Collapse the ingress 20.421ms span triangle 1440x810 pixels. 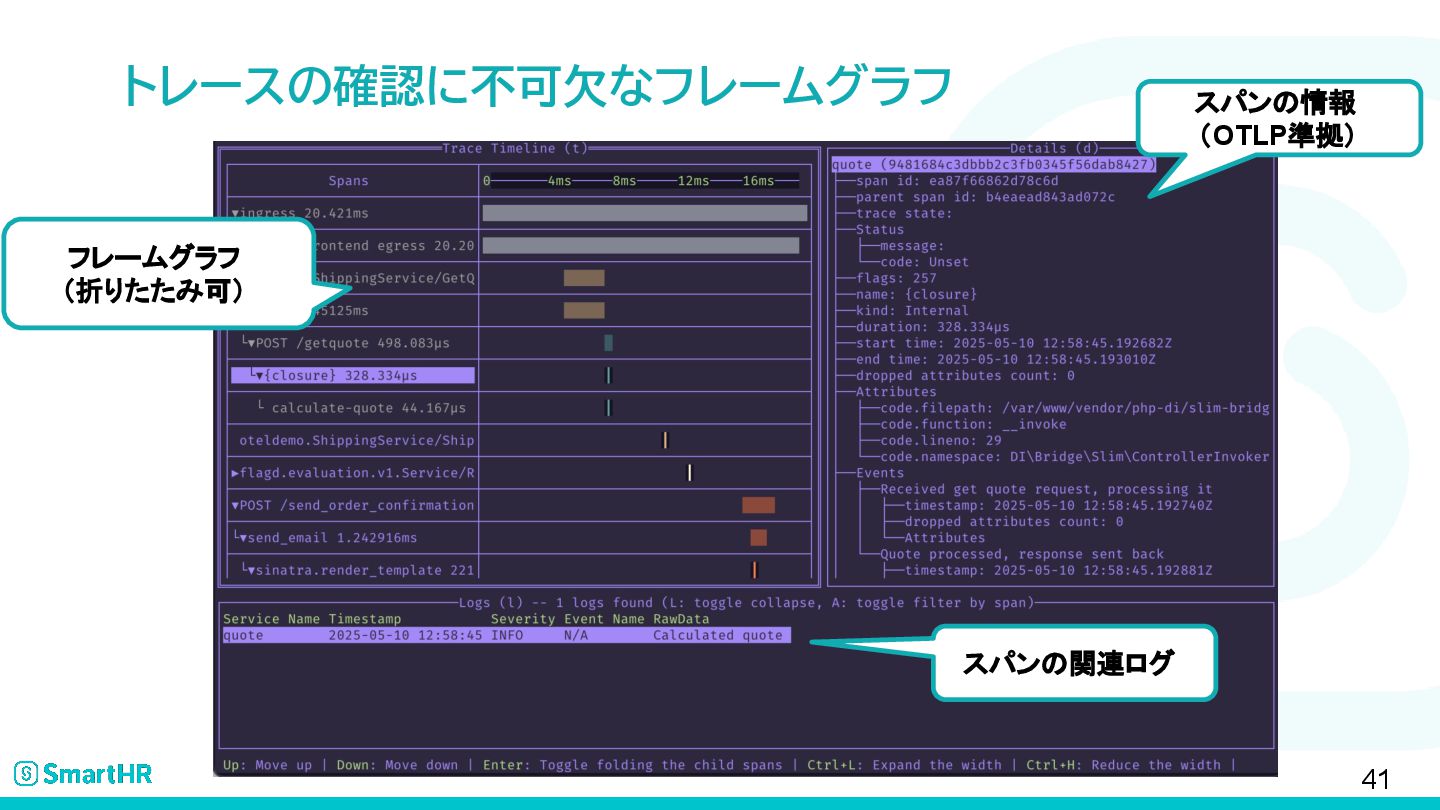click(x=236, y=213)
